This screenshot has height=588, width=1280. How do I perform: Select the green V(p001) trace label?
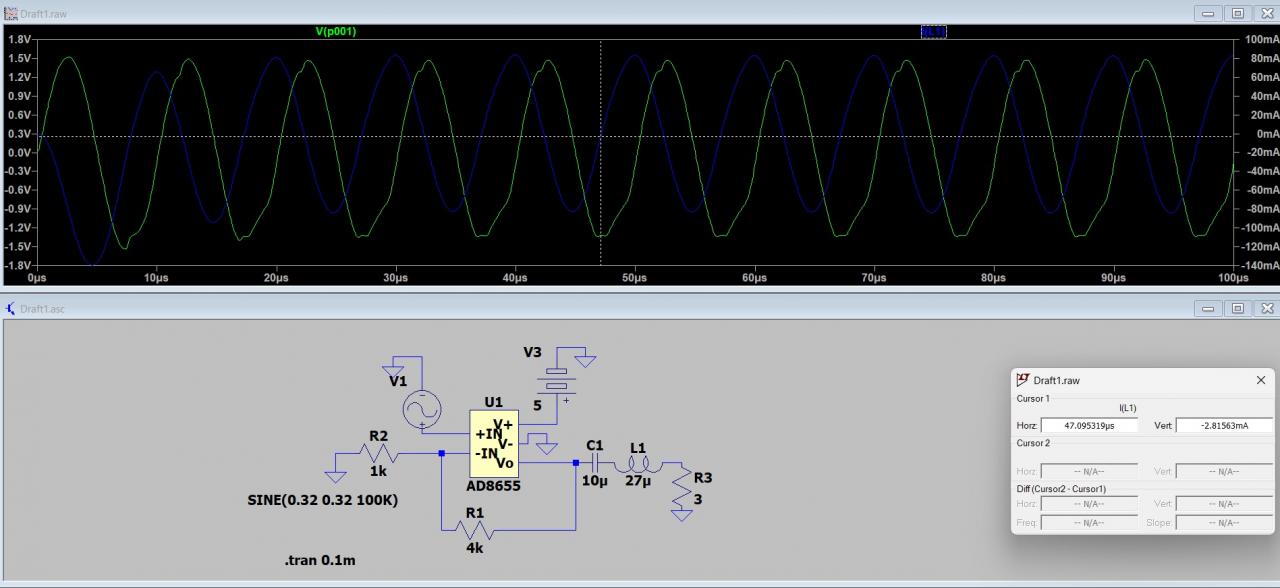click(336, 31)
